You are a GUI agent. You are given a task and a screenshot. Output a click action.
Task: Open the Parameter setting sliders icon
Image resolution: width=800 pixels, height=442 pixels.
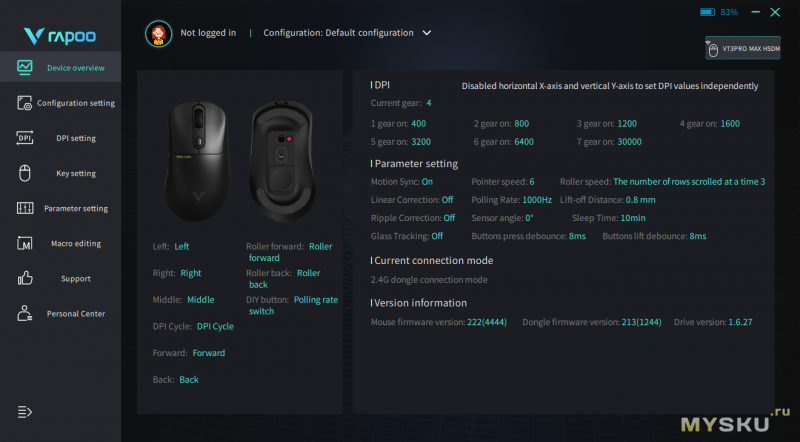click(x=26, y=208)
